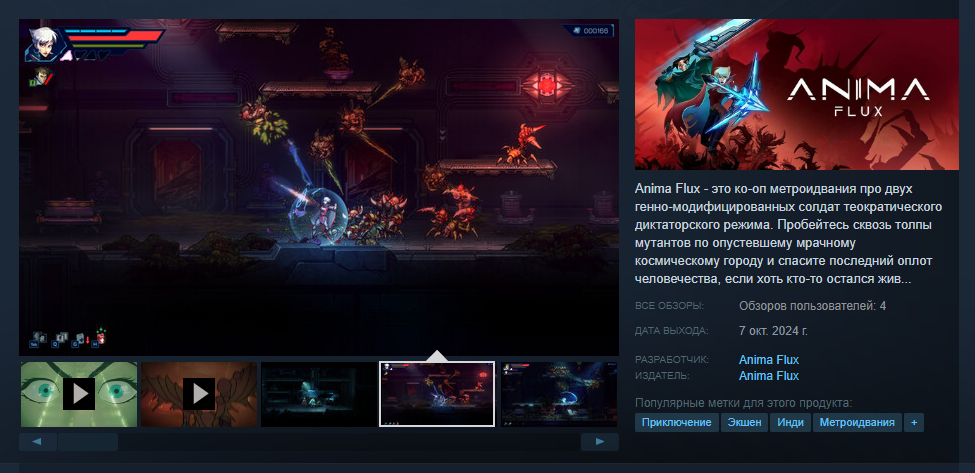This screenshot has height=473, width=975.
Task: Click the thumbnail strip scrollbar handle
Action: tap(87, 442)
